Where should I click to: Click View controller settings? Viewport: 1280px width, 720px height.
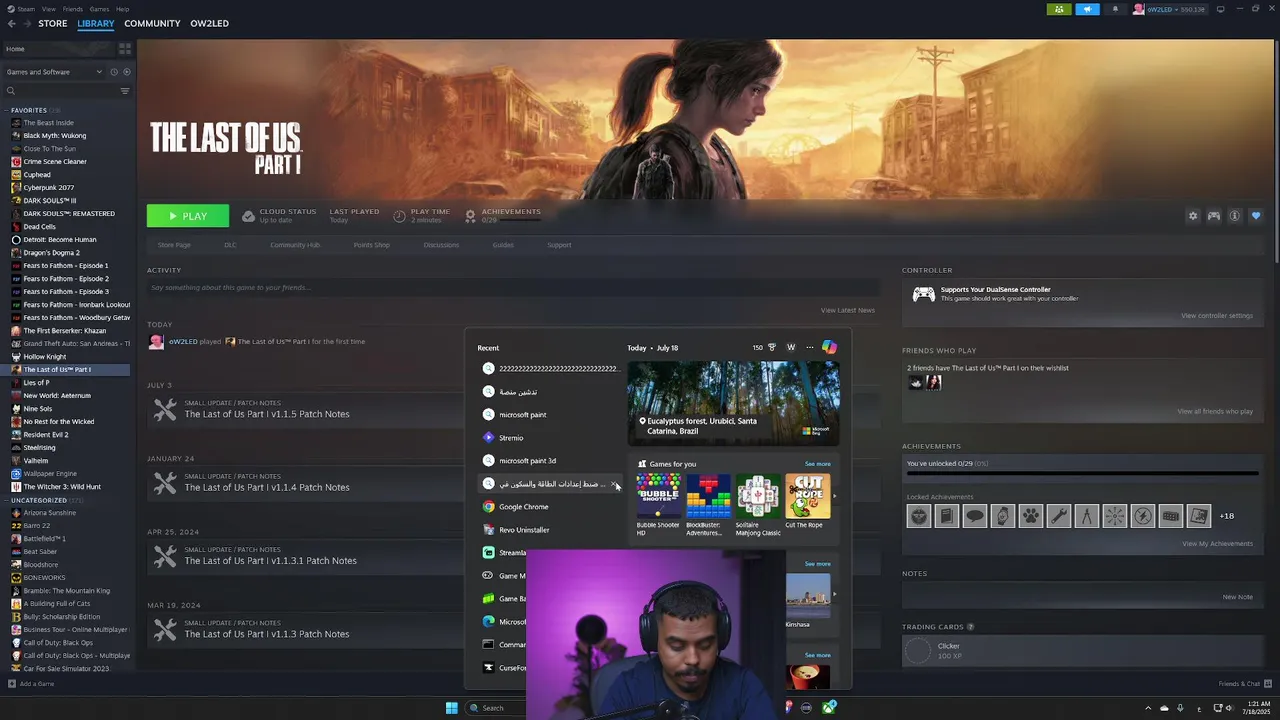tap(1217, 316)
